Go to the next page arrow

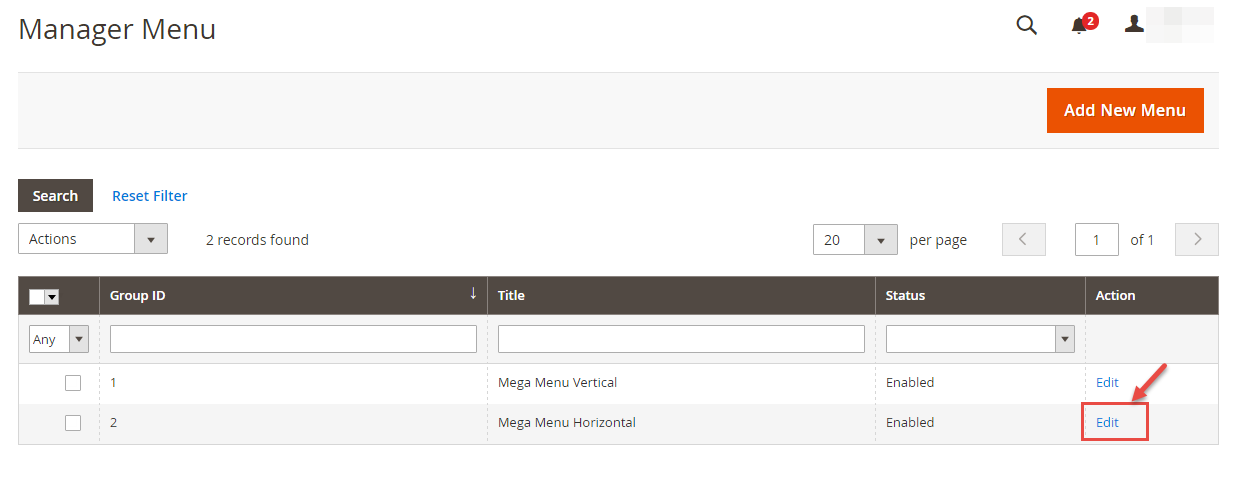[x=1197, y=239]
